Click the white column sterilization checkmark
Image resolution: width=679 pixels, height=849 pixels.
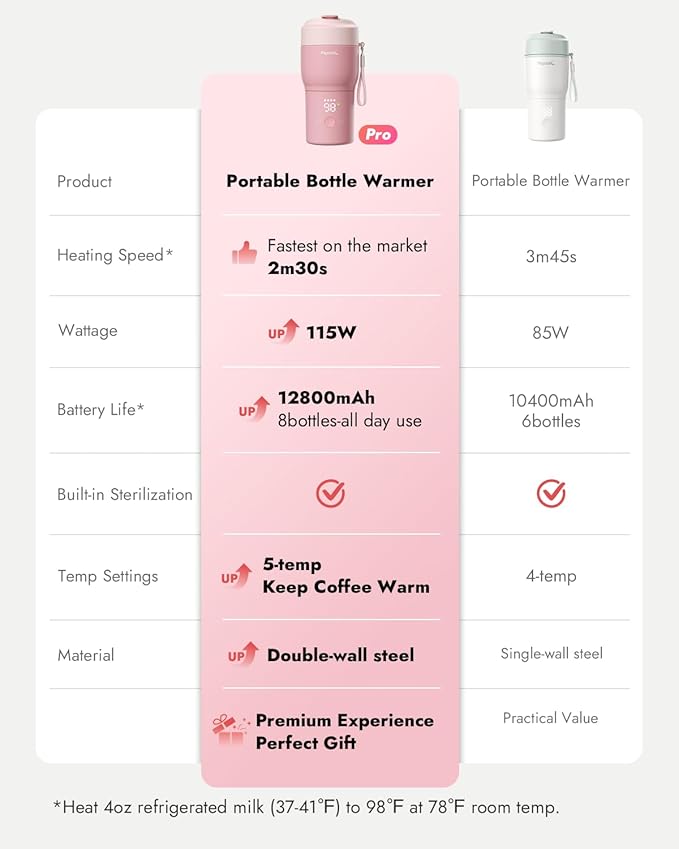(x=551, y=493)
